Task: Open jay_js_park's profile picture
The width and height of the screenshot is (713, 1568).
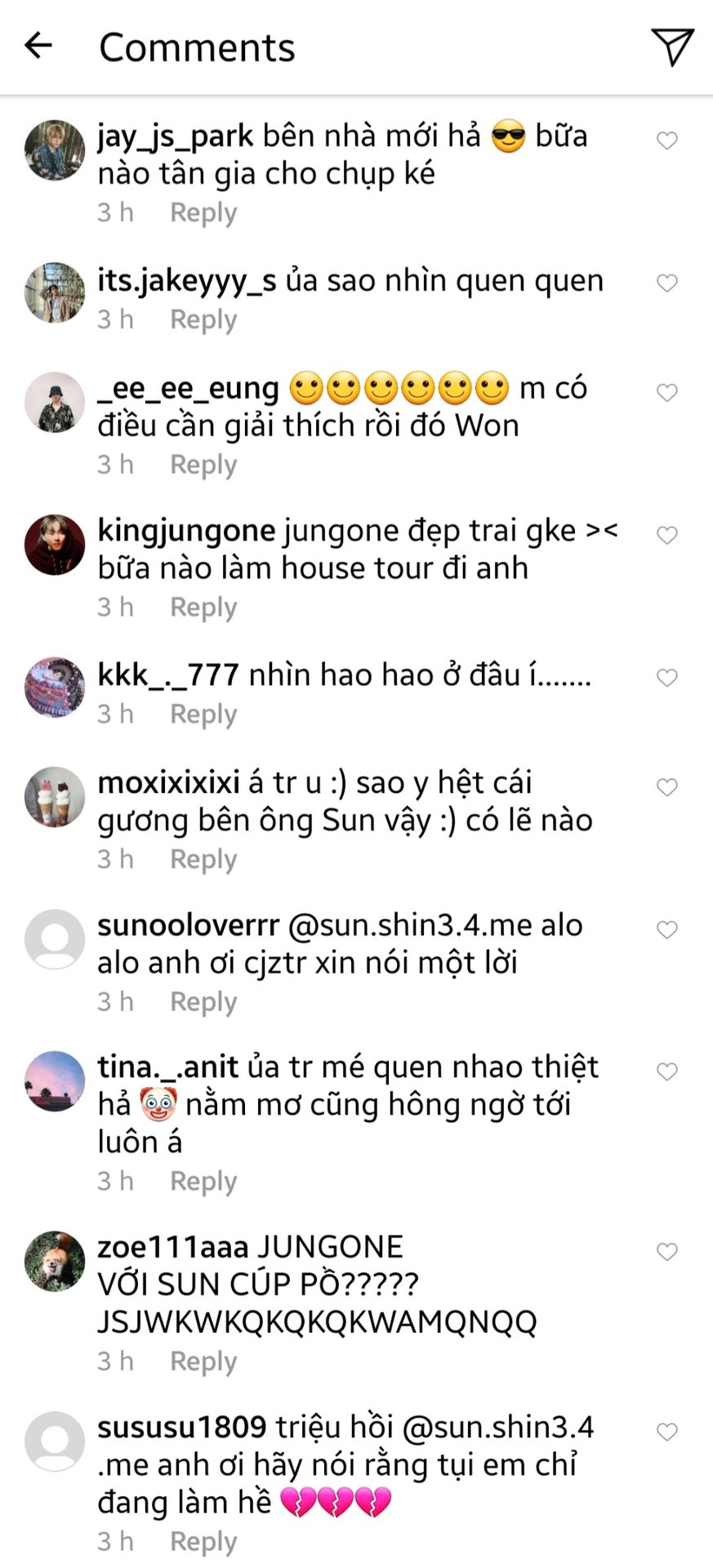Action: tap(55, 150)
